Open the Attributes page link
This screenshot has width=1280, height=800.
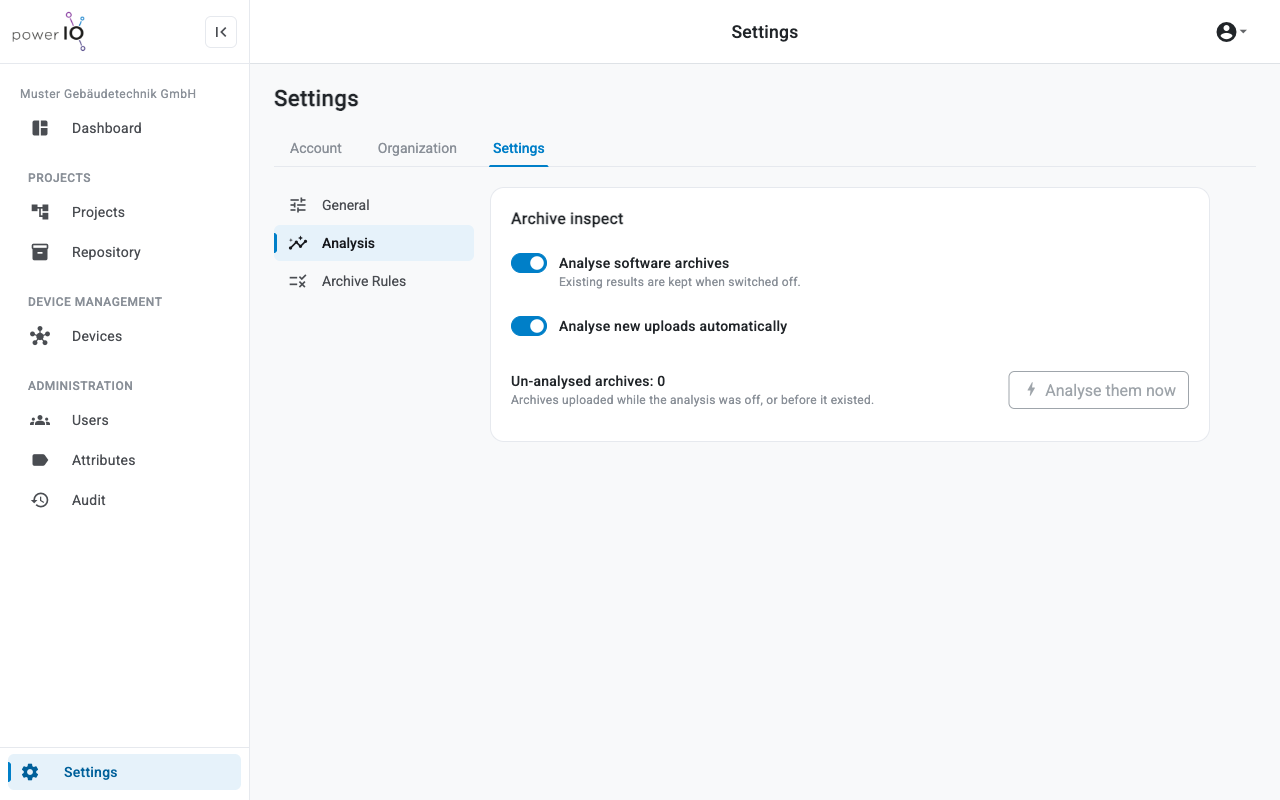tap(124, 460)
